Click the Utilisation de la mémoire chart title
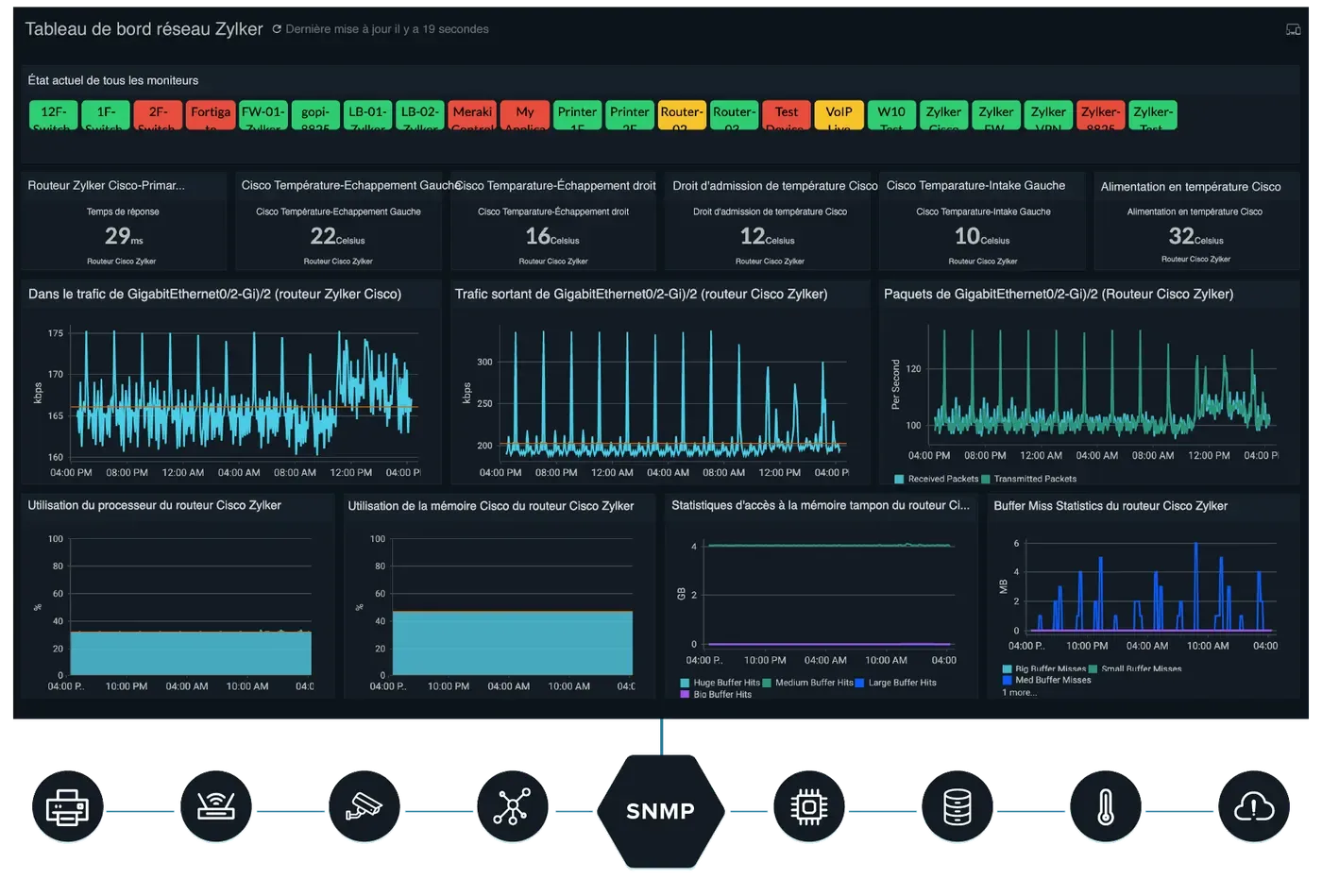The height and width of the screenshot is (896, 1322). pyautogui.click(x=491, y=506)
